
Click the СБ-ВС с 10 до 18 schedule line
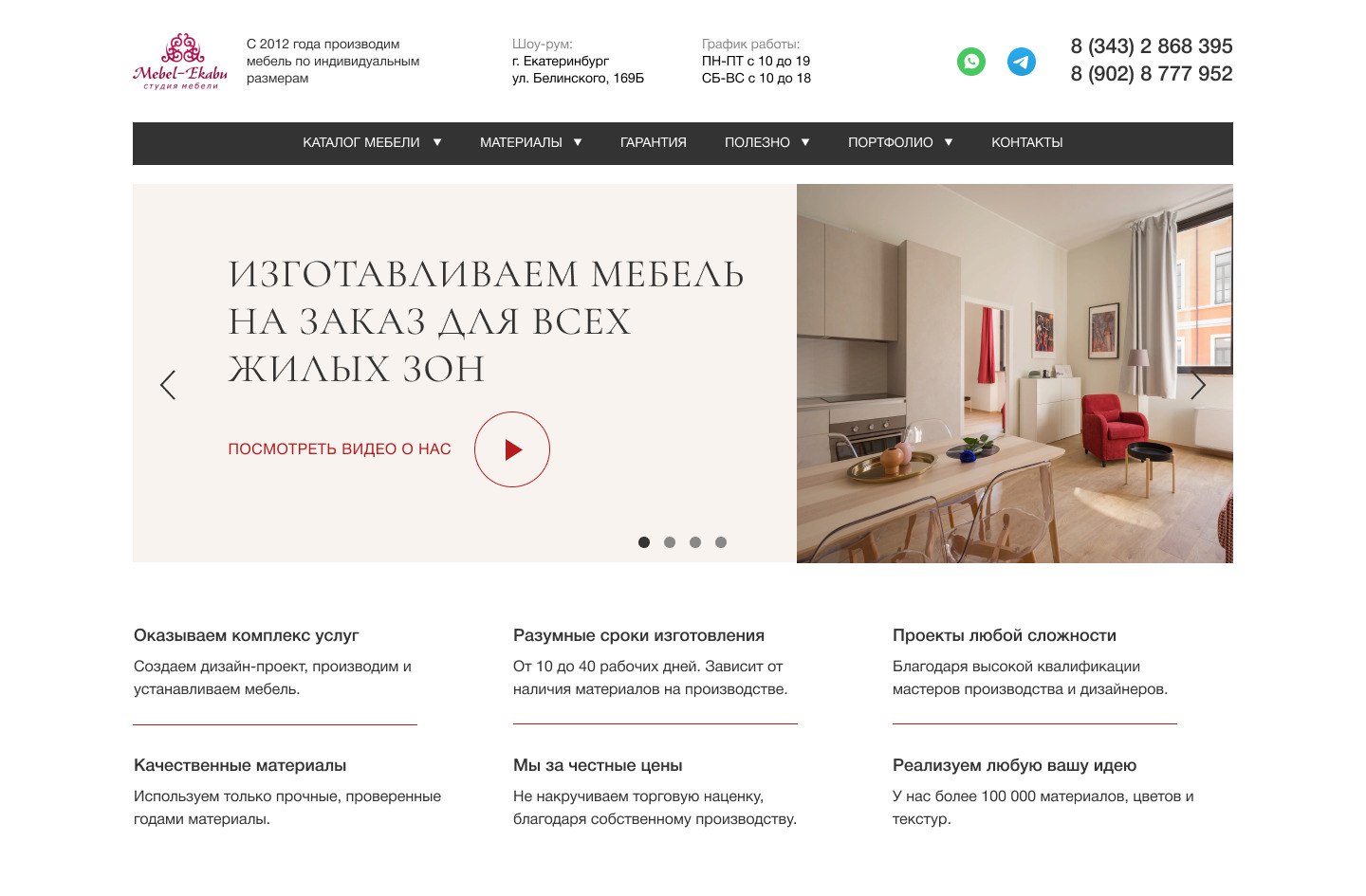pos(756,78)
